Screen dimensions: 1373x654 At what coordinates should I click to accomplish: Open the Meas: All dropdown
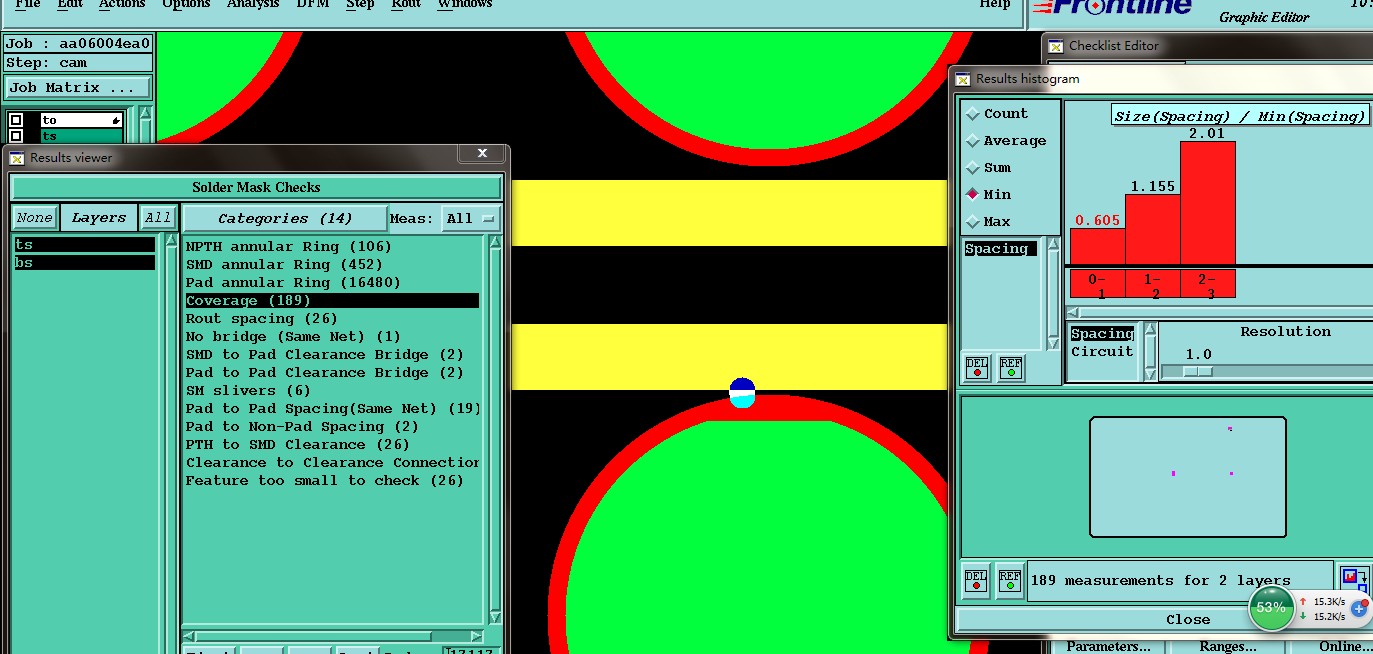[473, 218]
